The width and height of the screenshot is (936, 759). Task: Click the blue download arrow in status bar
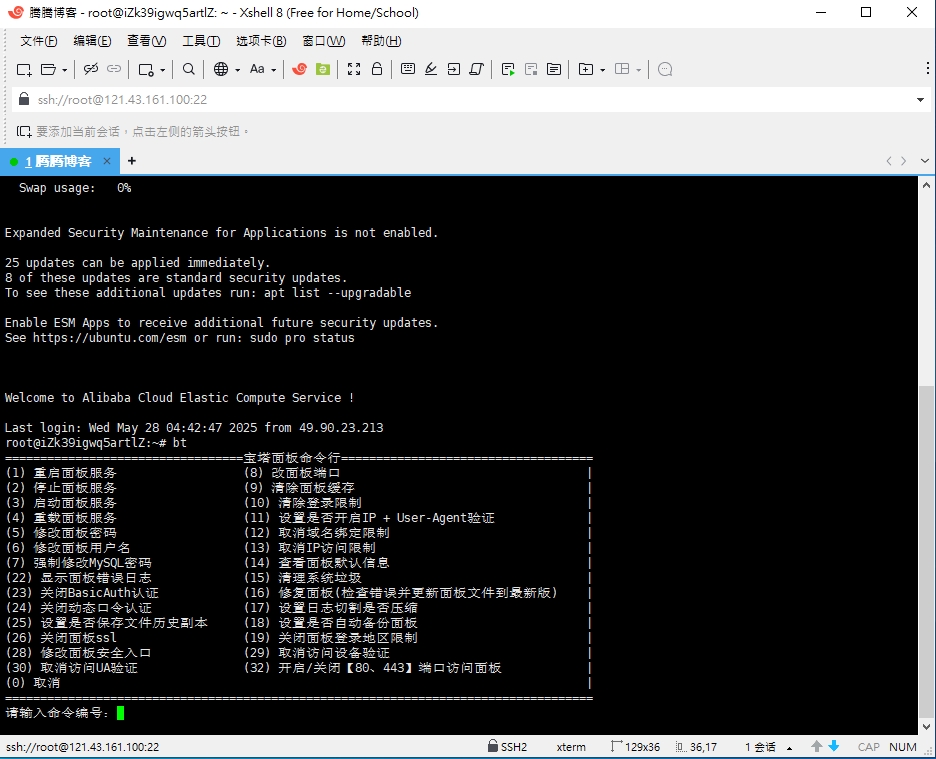834,747
